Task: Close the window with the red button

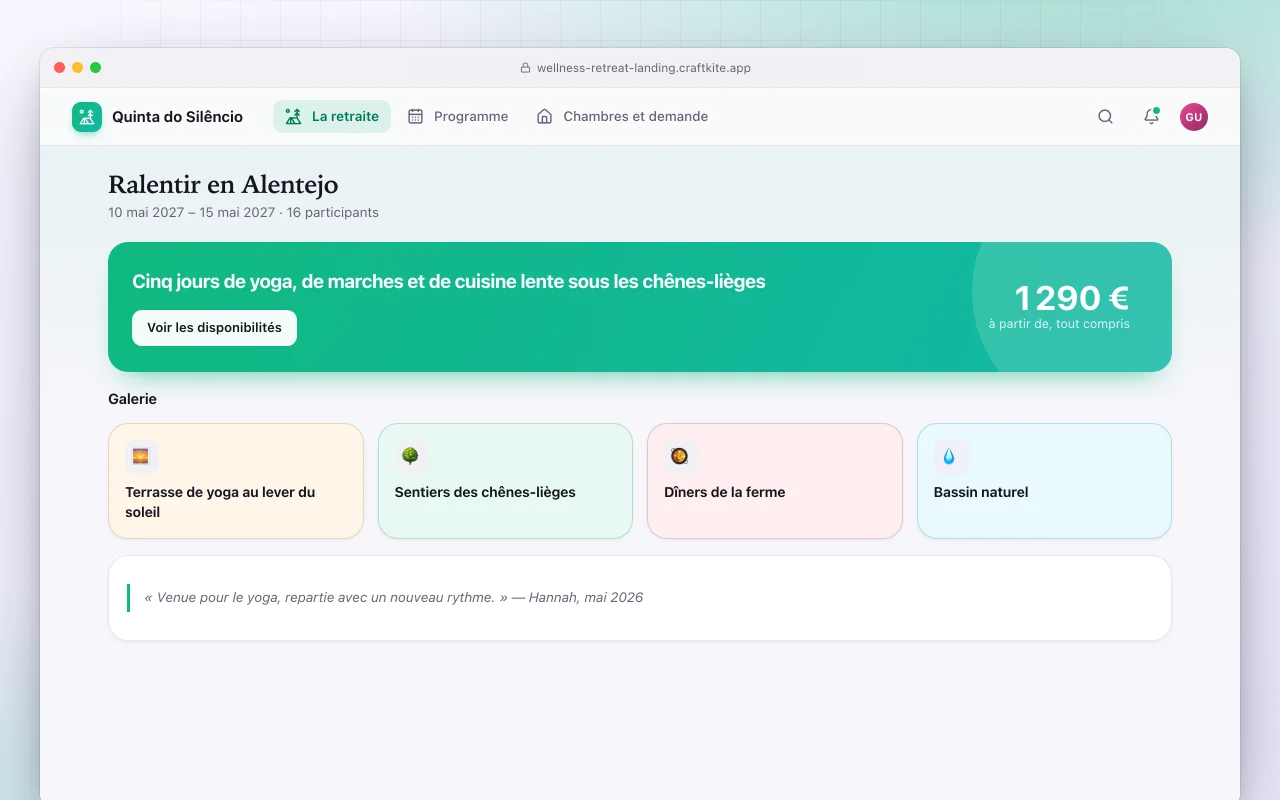Action: point(60,68)
